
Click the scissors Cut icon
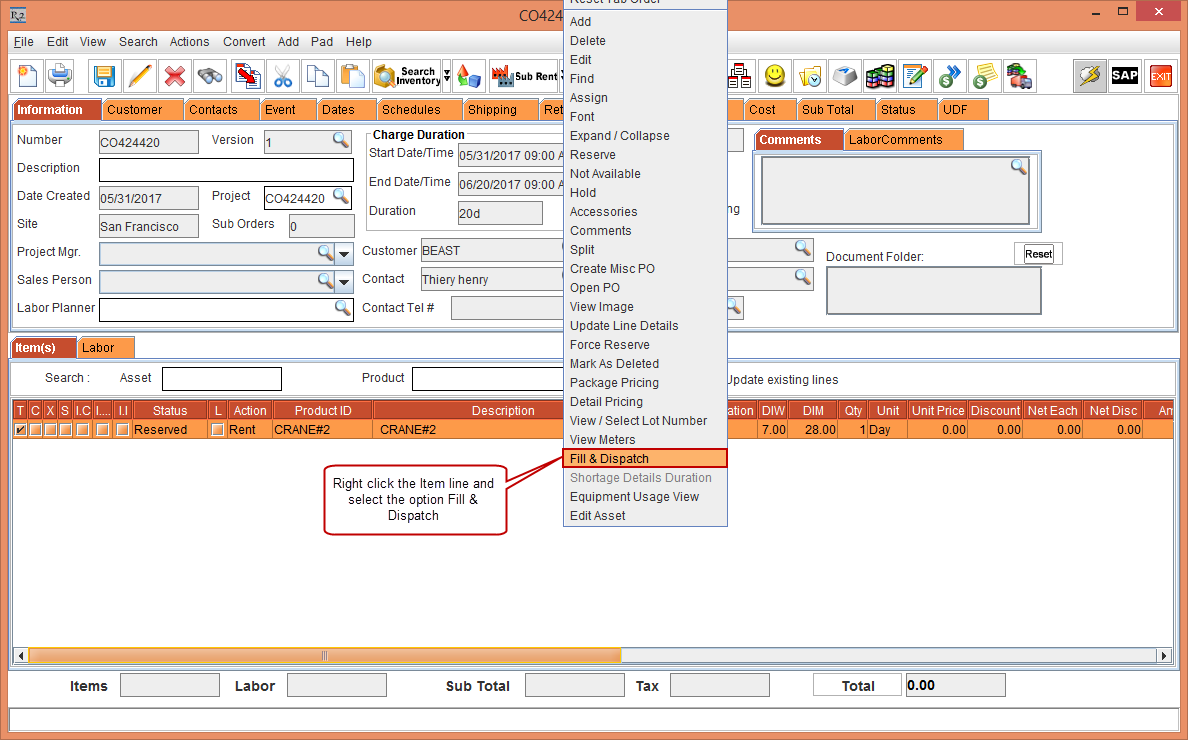283,76
